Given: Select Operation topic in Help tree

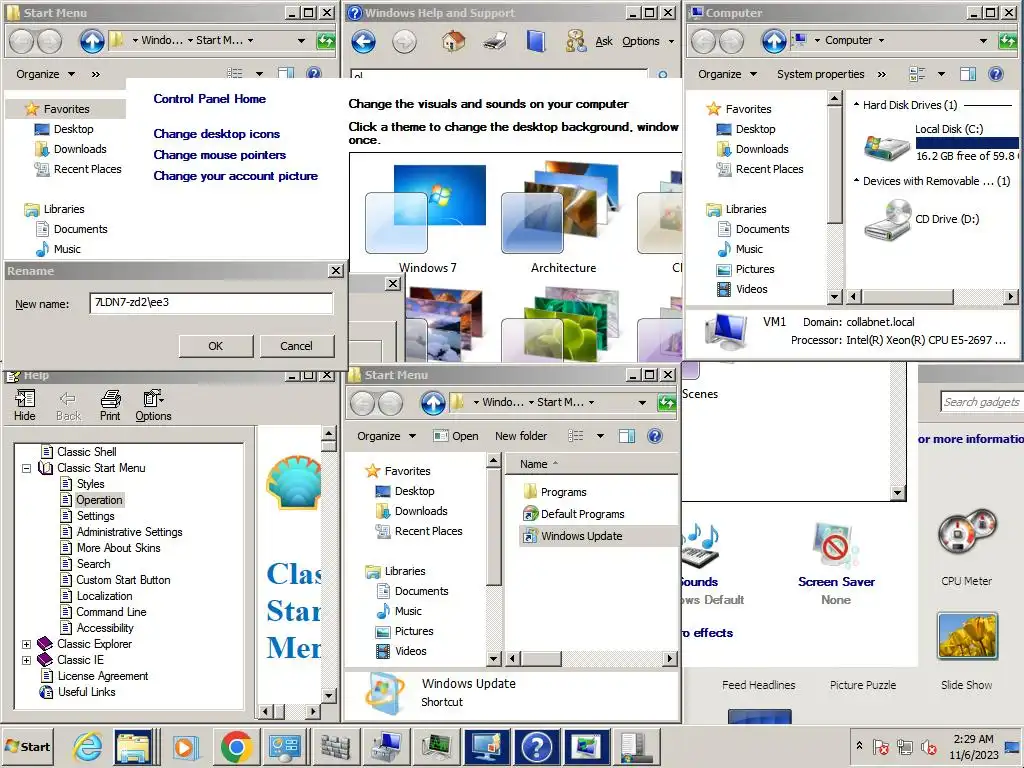Looking at the screenshot, I should pyautogui.click(x=99, y=500).
